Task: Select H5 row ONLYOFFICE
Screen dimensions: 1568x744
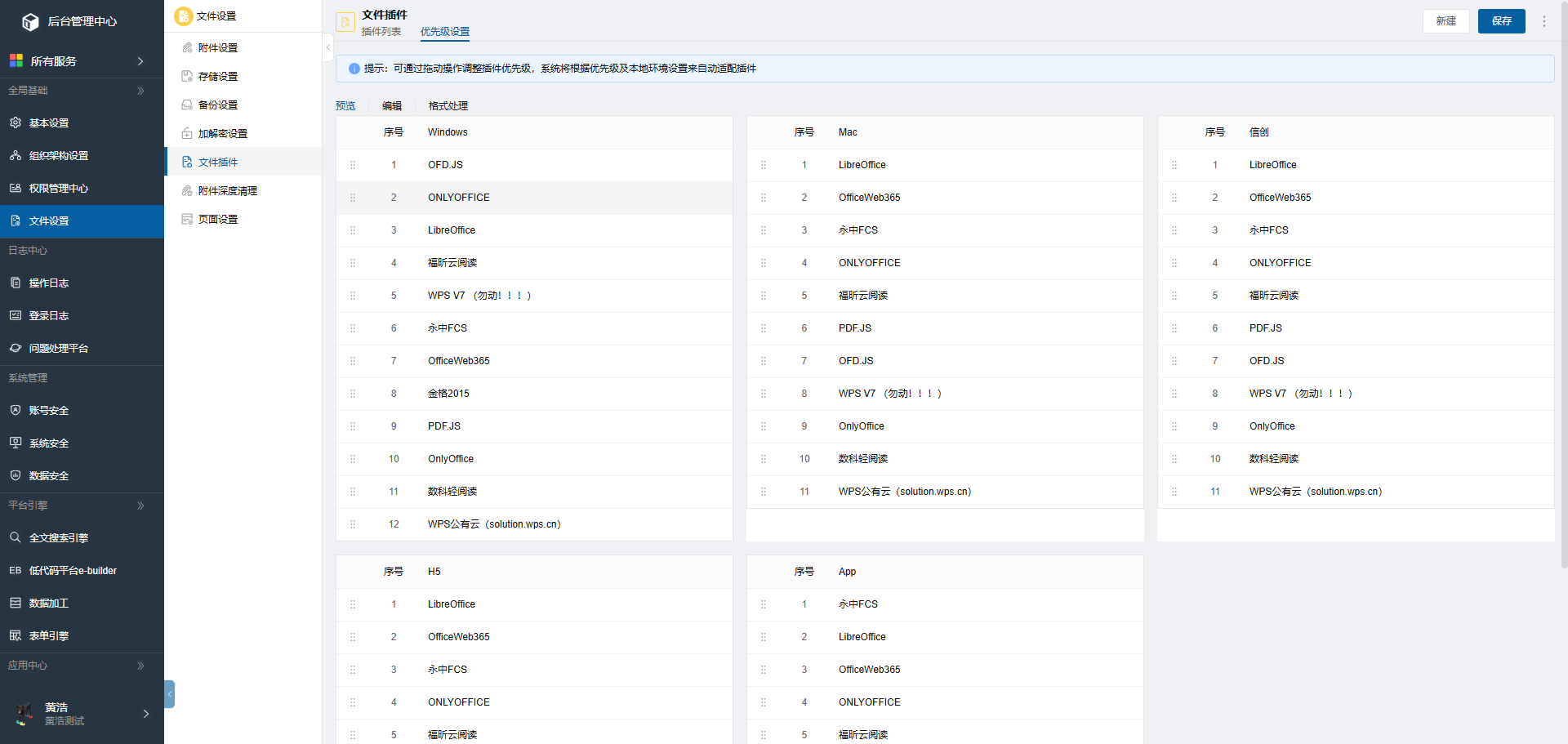Action: [x=534, y=702]
